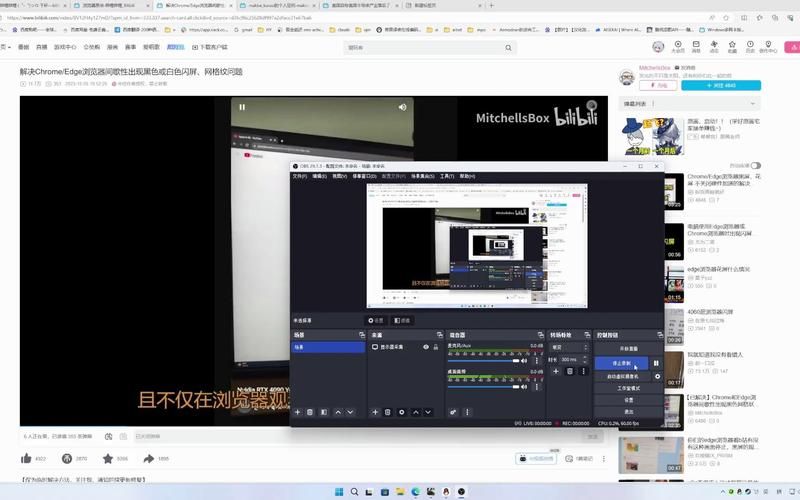Open scene filters icon in OBS Scenes panel
Screen dimensions: 800x500
point(323,412)
